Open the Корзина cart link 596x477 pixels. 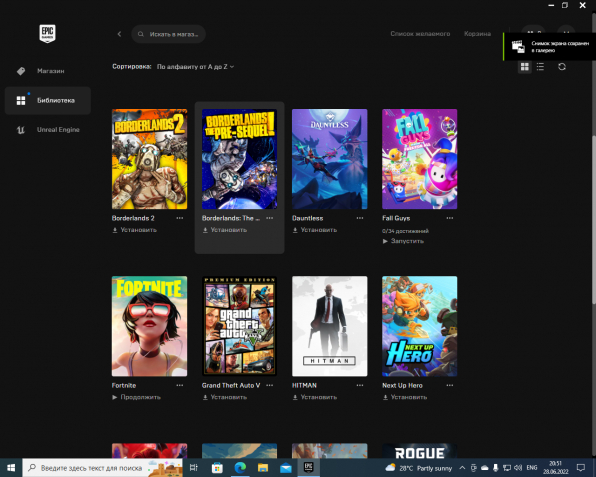point(477,34)
